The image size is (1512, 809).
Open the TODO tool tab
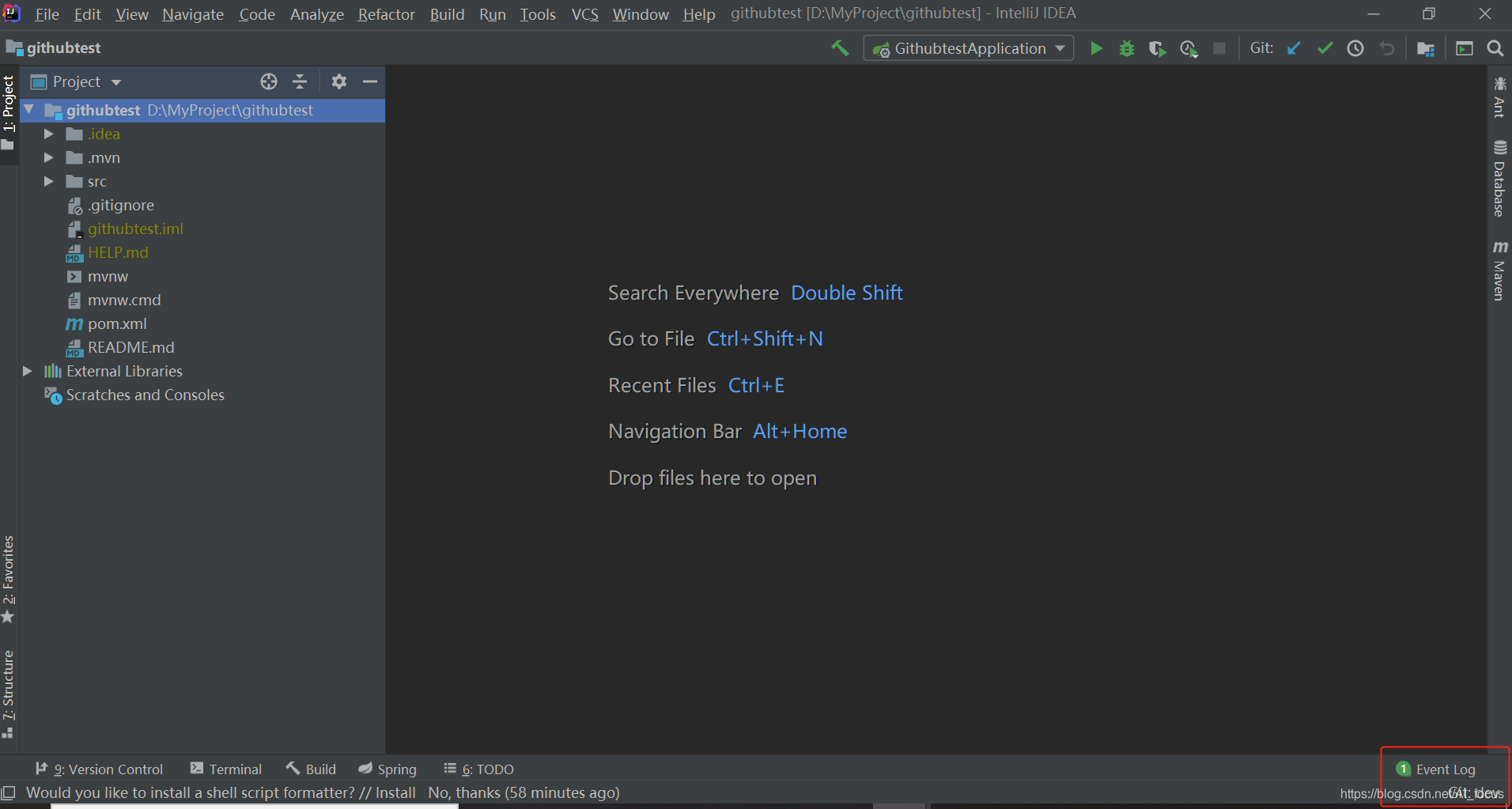click(479, 769)
